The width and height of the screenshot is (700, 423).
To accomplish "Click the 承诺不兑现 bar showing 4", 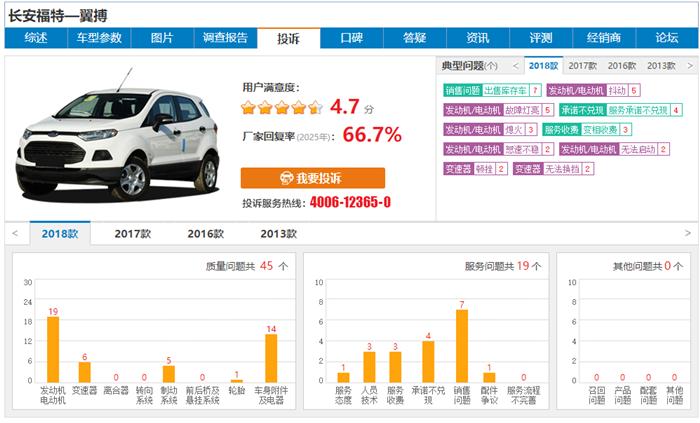I will (x=428, y=362).
